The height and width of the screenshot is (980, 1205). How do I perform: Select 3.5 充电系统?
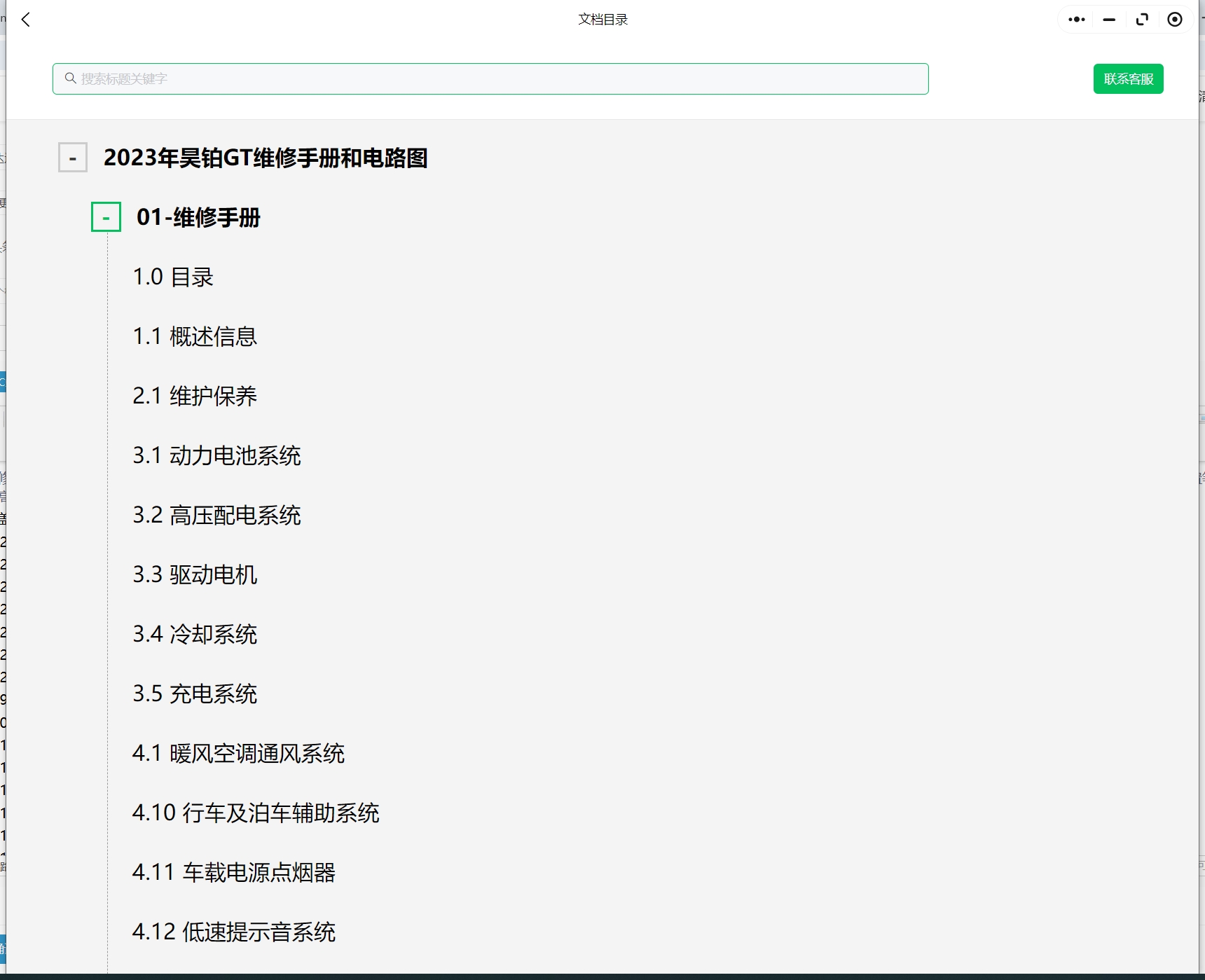tap(195, 694)
